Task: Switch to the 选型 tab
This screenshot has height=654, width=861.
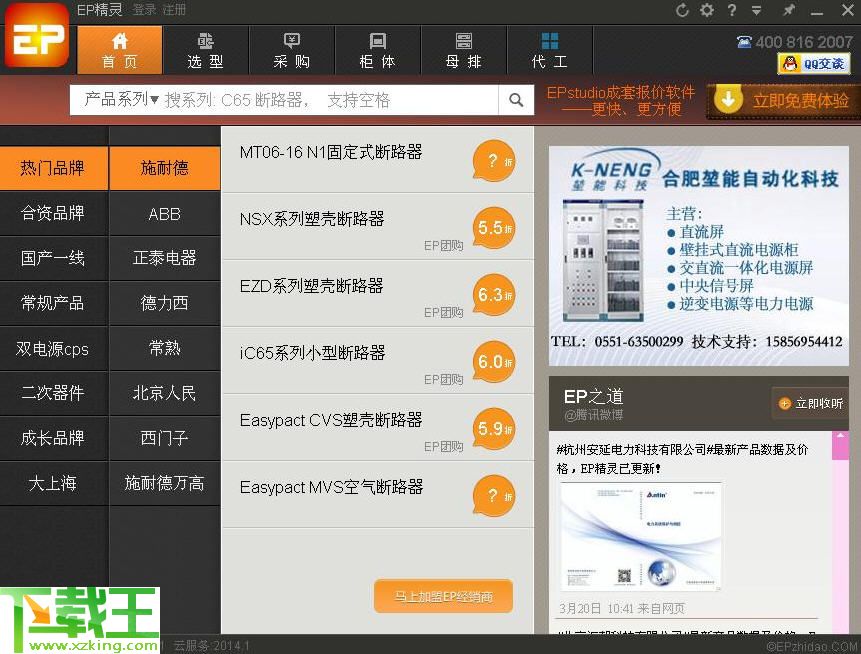Action: pyautogui.click(x=205, y=50)
